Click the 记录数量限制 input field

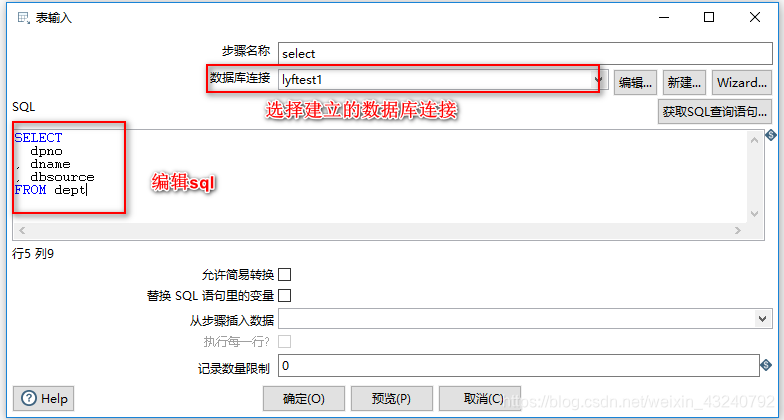click(519, 366)
